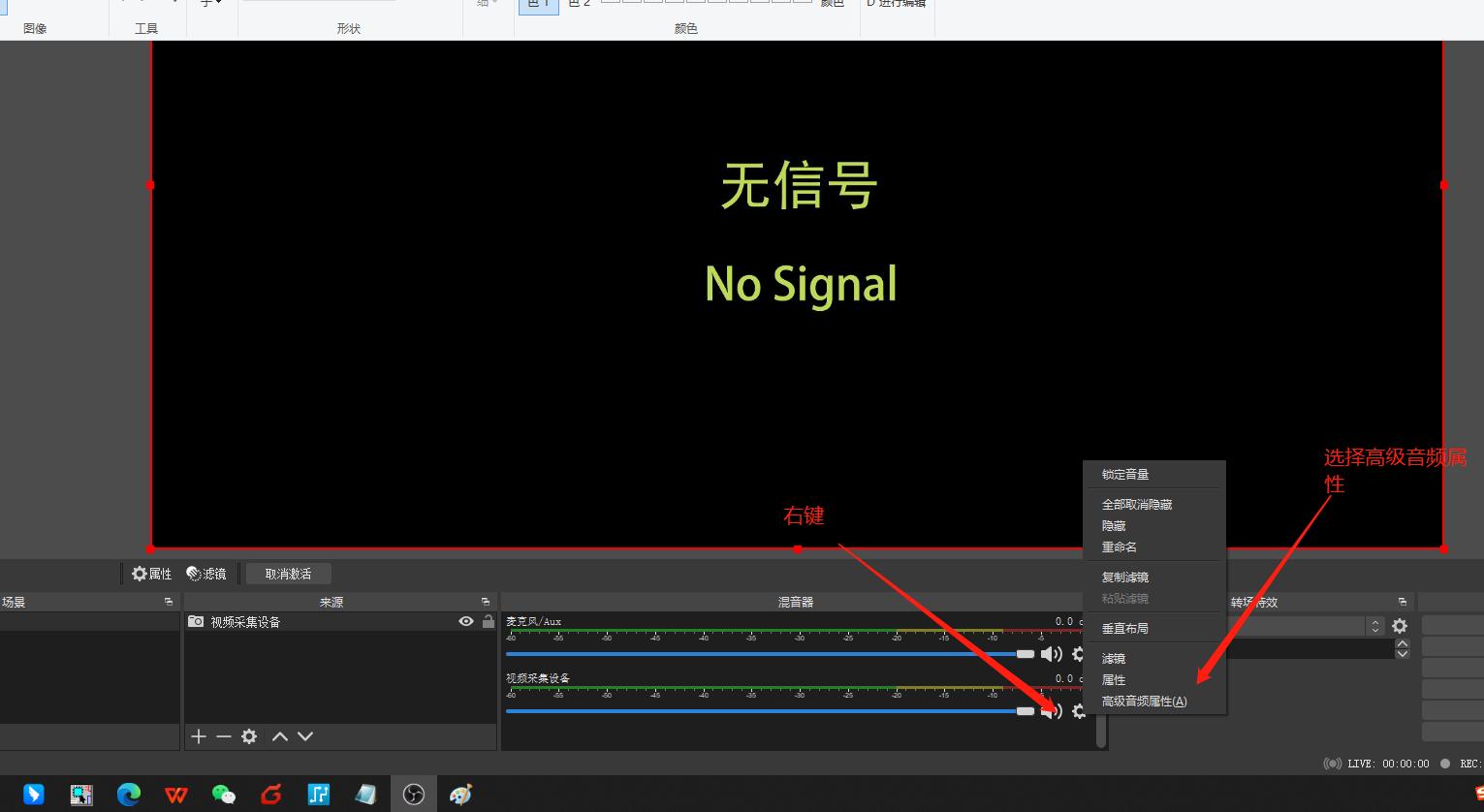Hide 视频采集设备 using the eye toggle
Image resolution: width=1484 pixels, height=812 pixels.
[466, 621]
